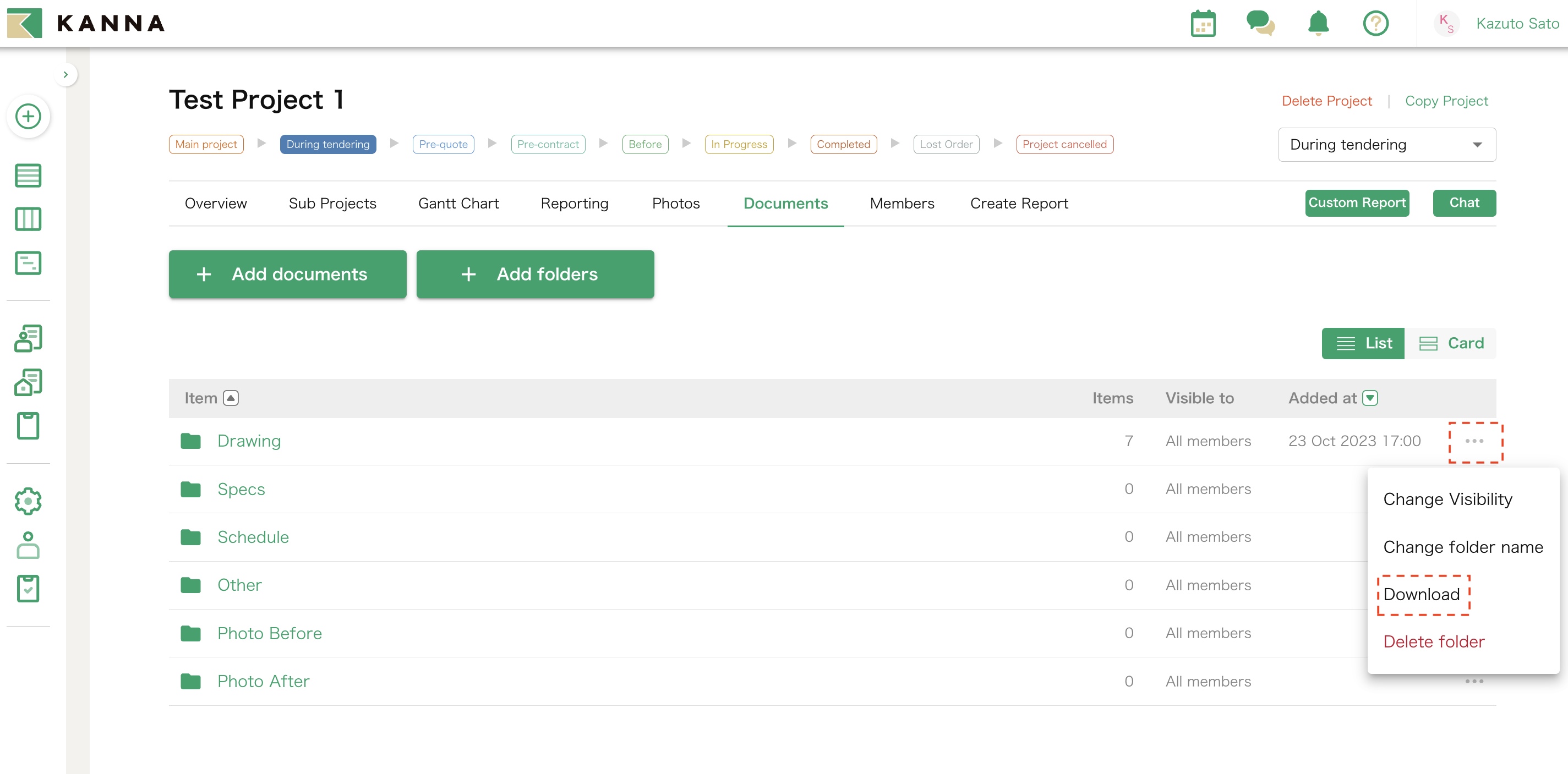Click the Delete Project link
1568x774 pixels.
(1326, 101)
